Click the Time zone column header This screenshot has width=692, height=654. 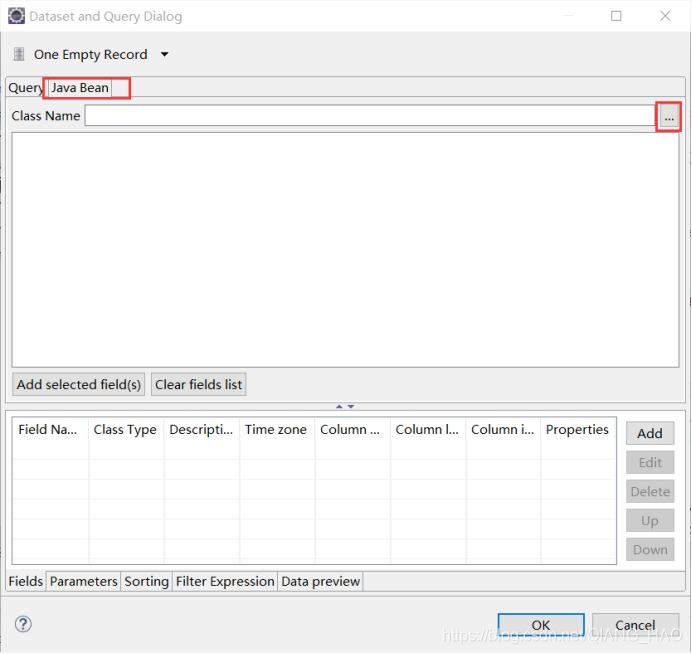(277, 429)
